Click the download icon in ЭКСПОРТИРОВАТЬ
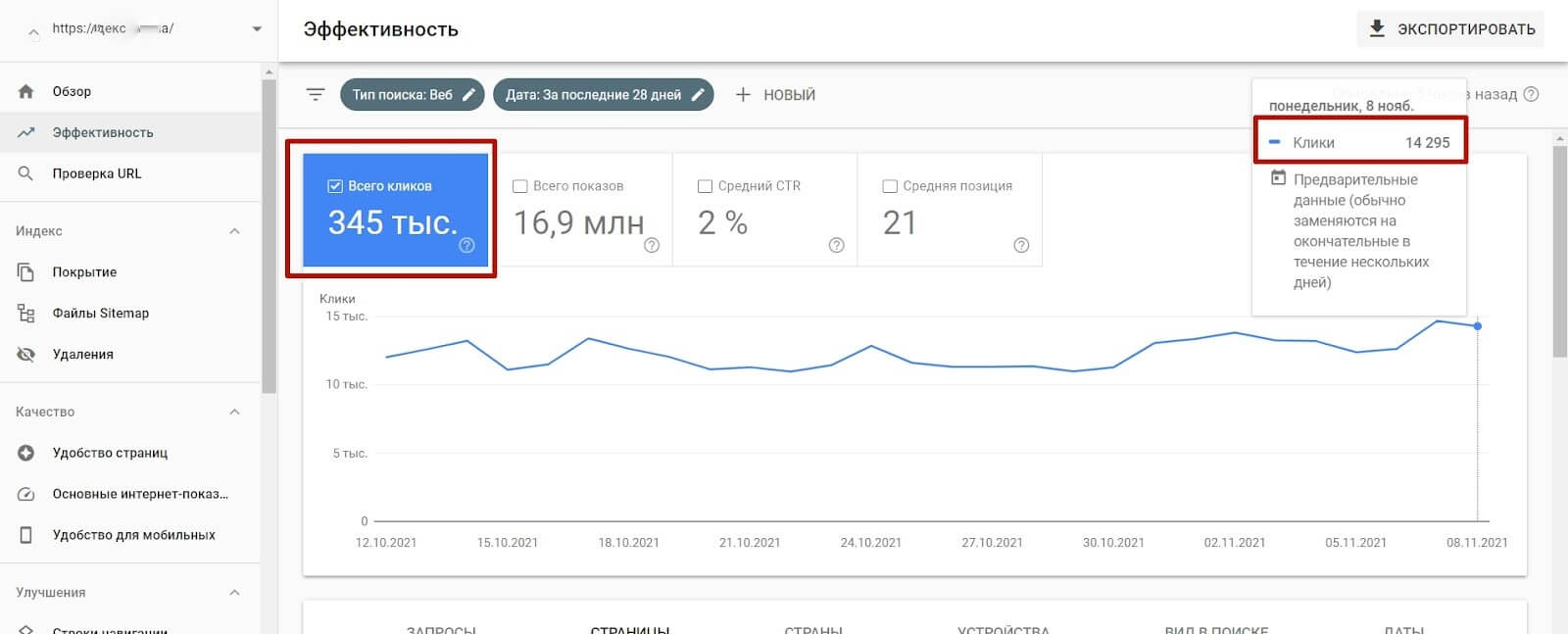 point(1377,28)
